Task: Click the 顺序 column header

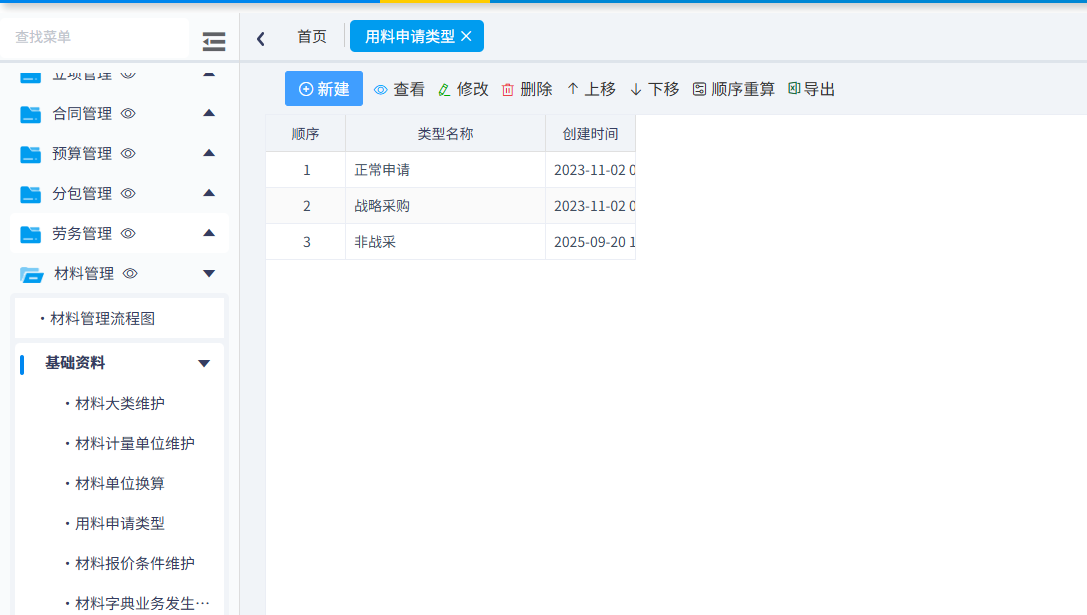Action: click(306, 134)
